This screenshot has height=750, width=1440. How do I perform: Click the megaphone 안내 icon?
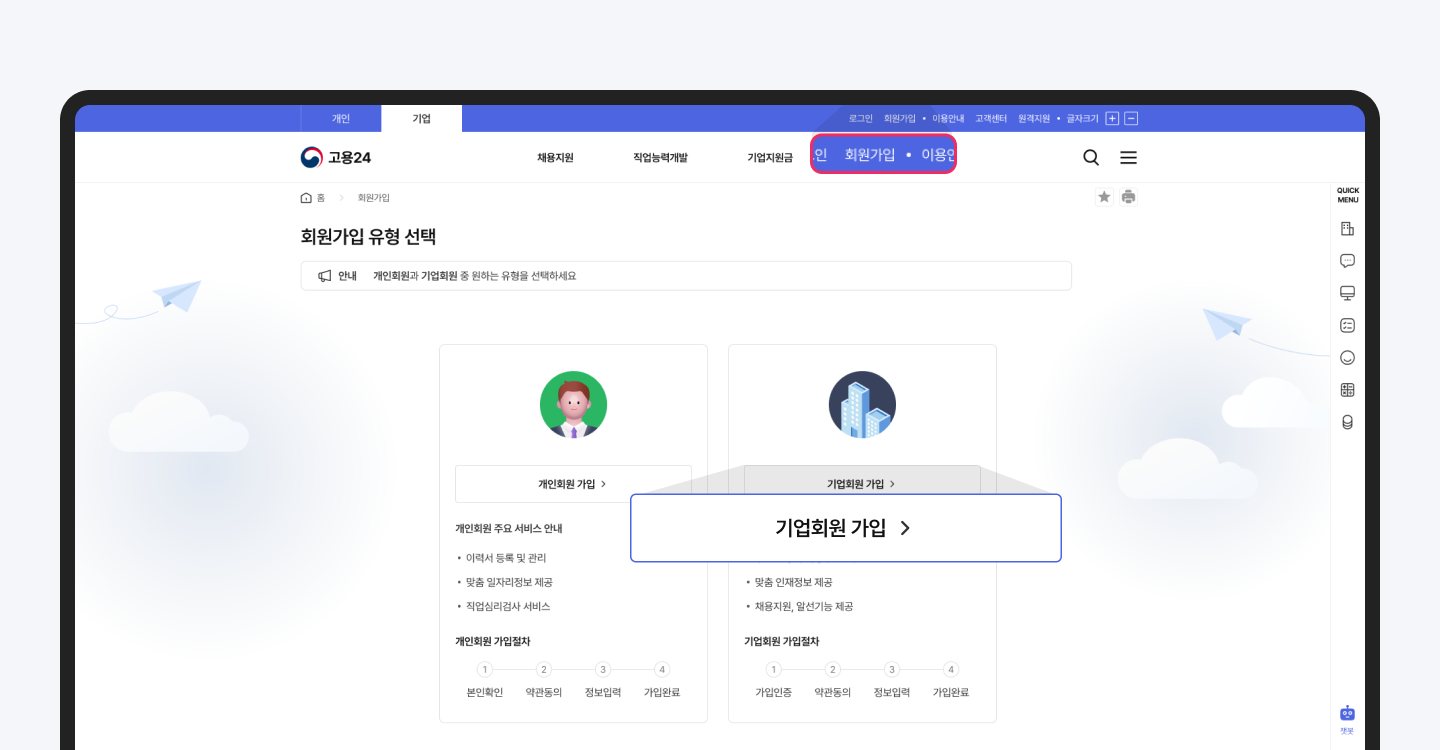(324, 276)
